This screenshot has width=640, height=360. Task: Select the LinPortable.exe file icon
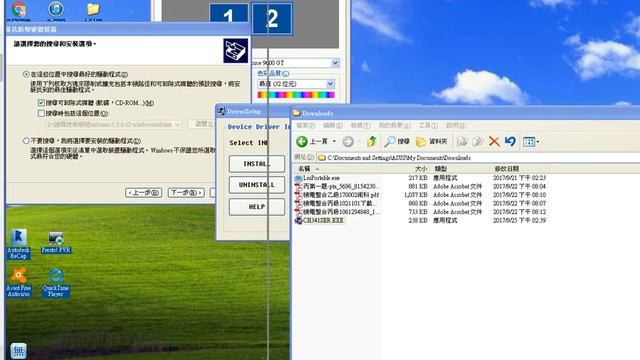click(x=298, y=178)
